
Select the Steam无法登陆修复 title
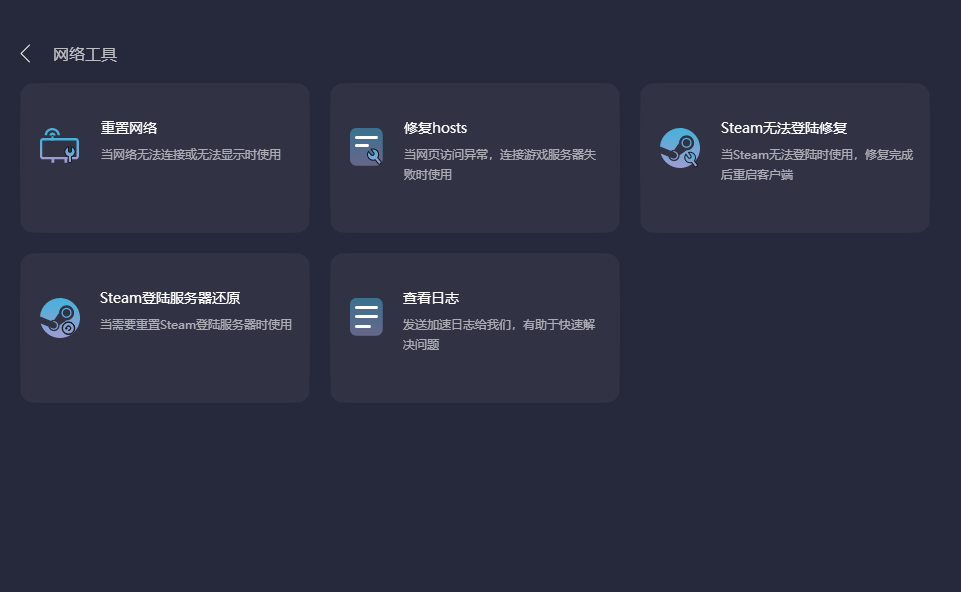(784, 127)
